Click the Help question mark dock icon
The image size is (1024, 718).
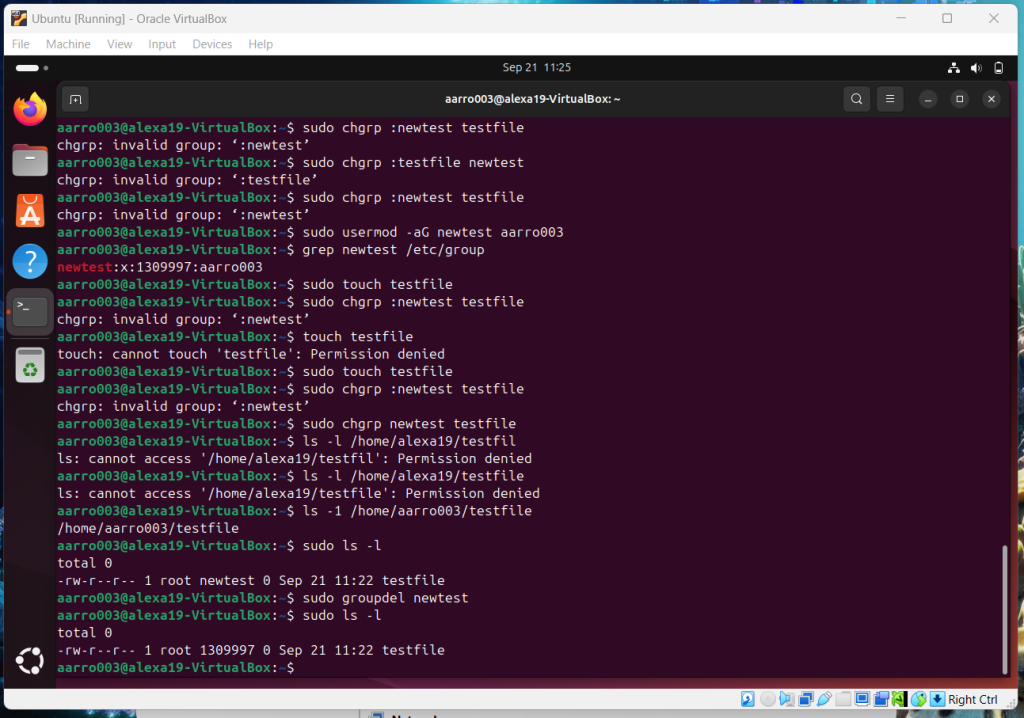coord(30,262)
